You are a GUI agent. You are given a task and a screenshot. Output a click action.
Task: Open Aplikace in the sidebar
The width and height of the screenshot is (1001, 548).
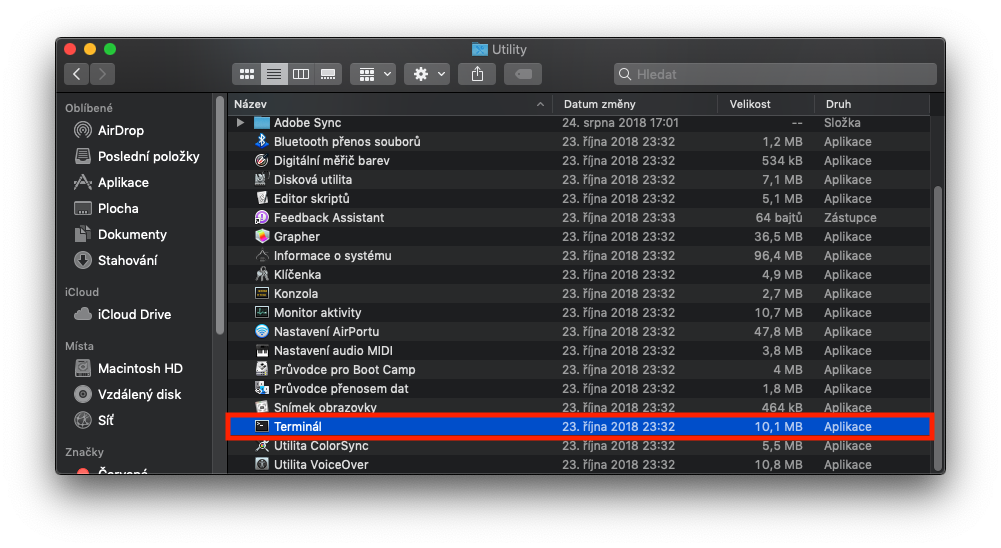point(111,183)
